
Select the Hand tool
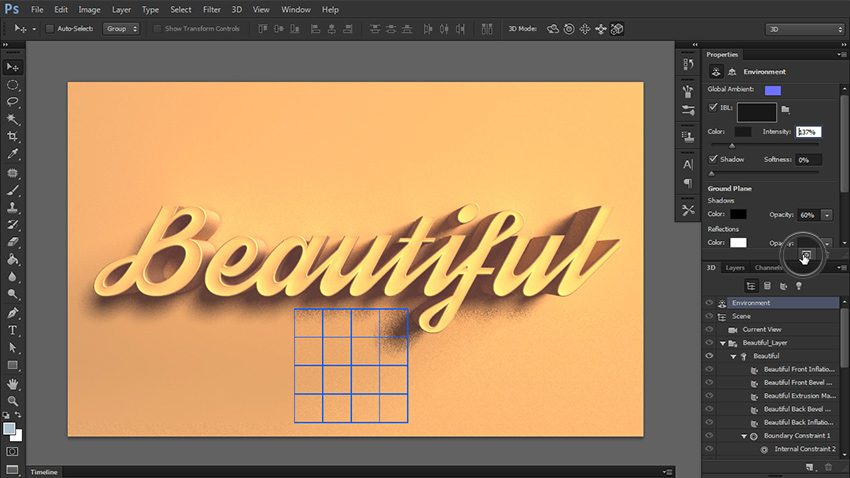click(x=13, y=383)
